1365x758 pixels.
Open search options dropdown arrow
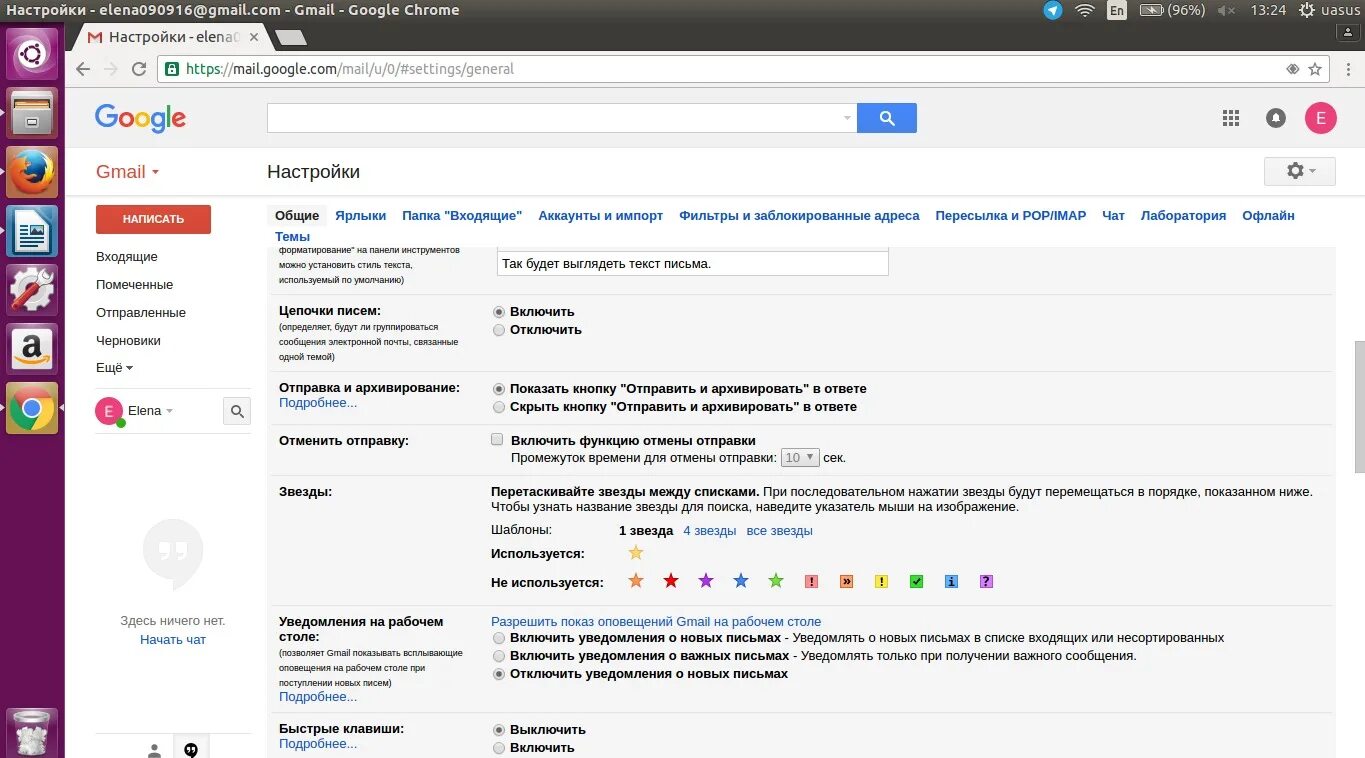[x=848, y=118]
